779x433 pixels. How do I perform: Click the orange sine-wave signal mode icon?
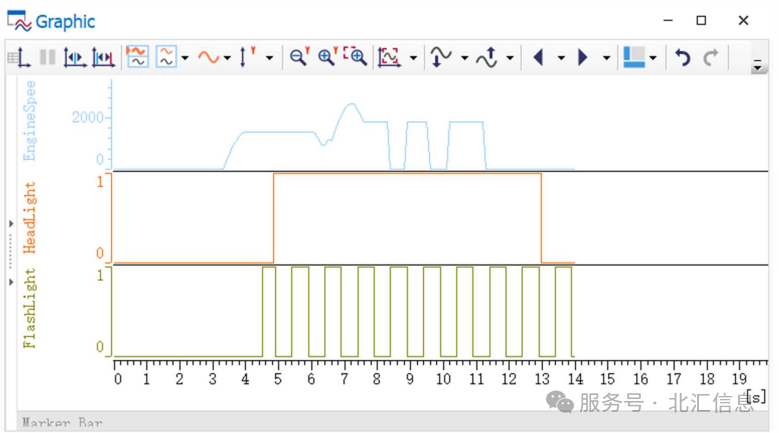coord(208,58)
